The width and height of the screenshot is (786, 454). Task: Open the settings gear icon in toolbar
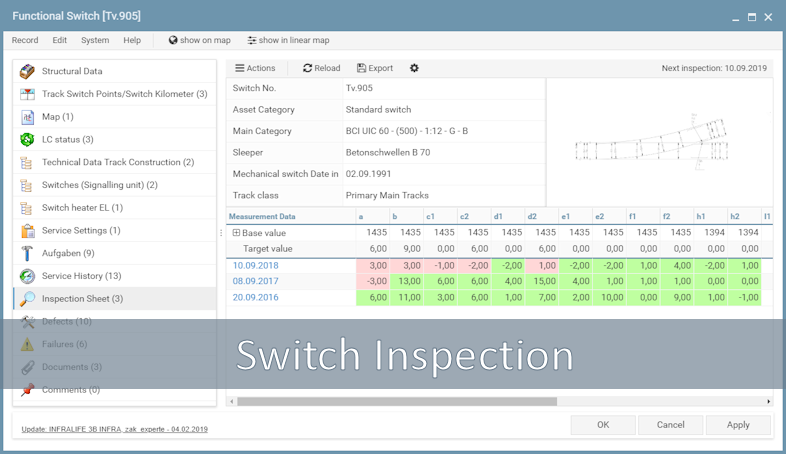[414, 68]
